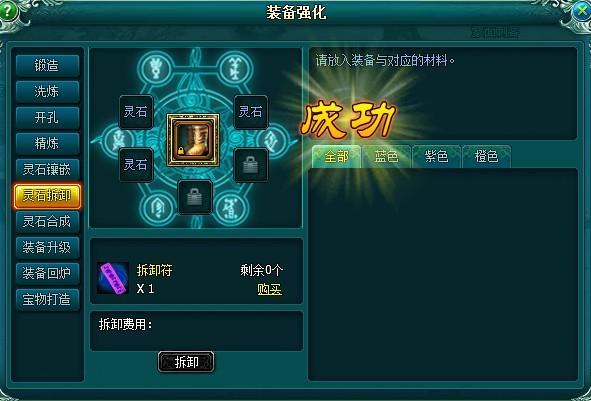The image size is (591, 401).
Task: Open the 洗炼 section in sidebar
Action: pos(47,92)
